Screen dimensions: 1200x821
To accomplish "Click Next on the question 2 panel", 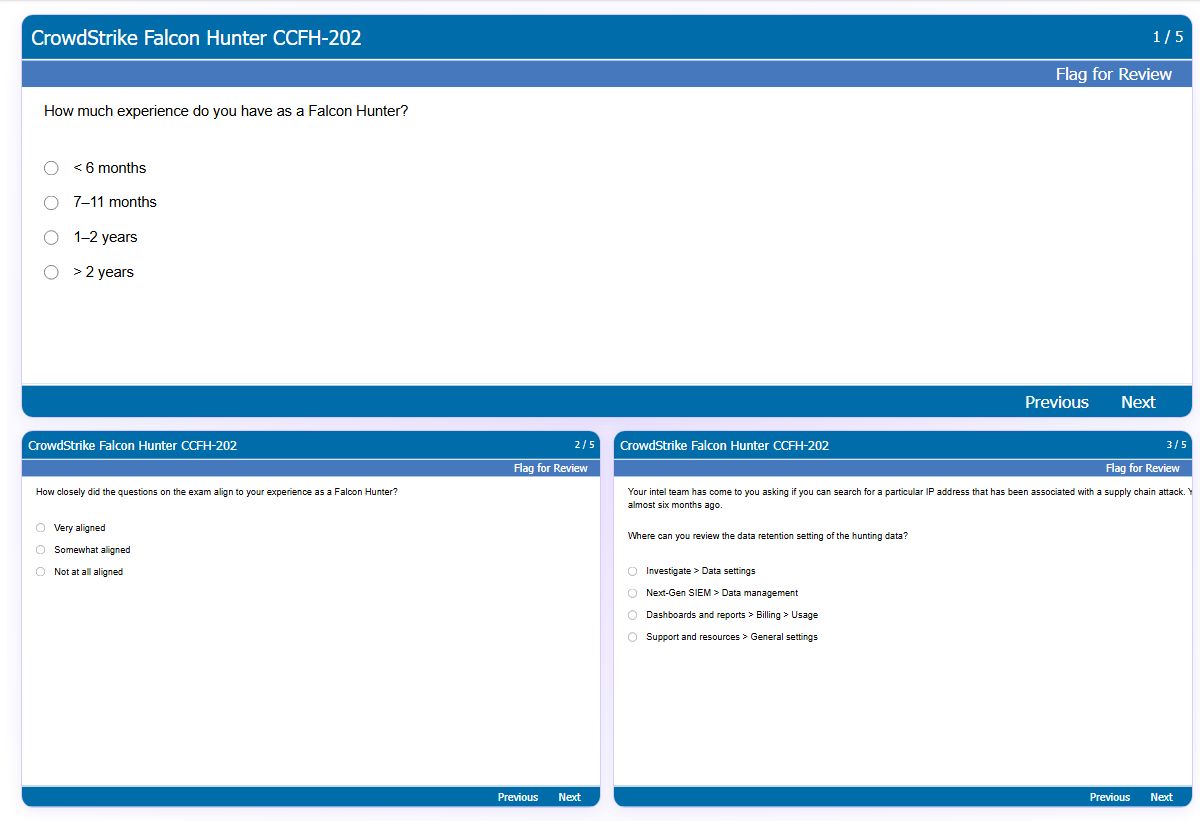I will coord(569,797).
